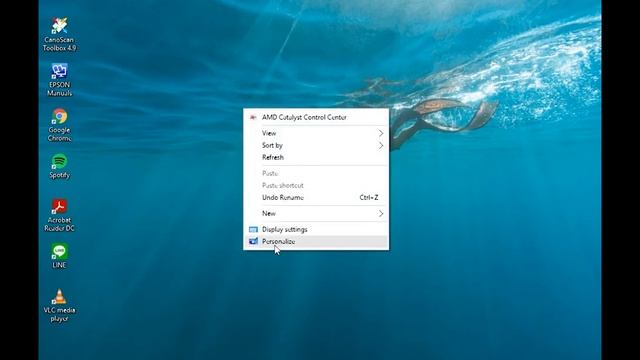This screenshot has height=360, width=640.
Task: Select the Google Chrome desktop icon
Action: tap(59, 125)
